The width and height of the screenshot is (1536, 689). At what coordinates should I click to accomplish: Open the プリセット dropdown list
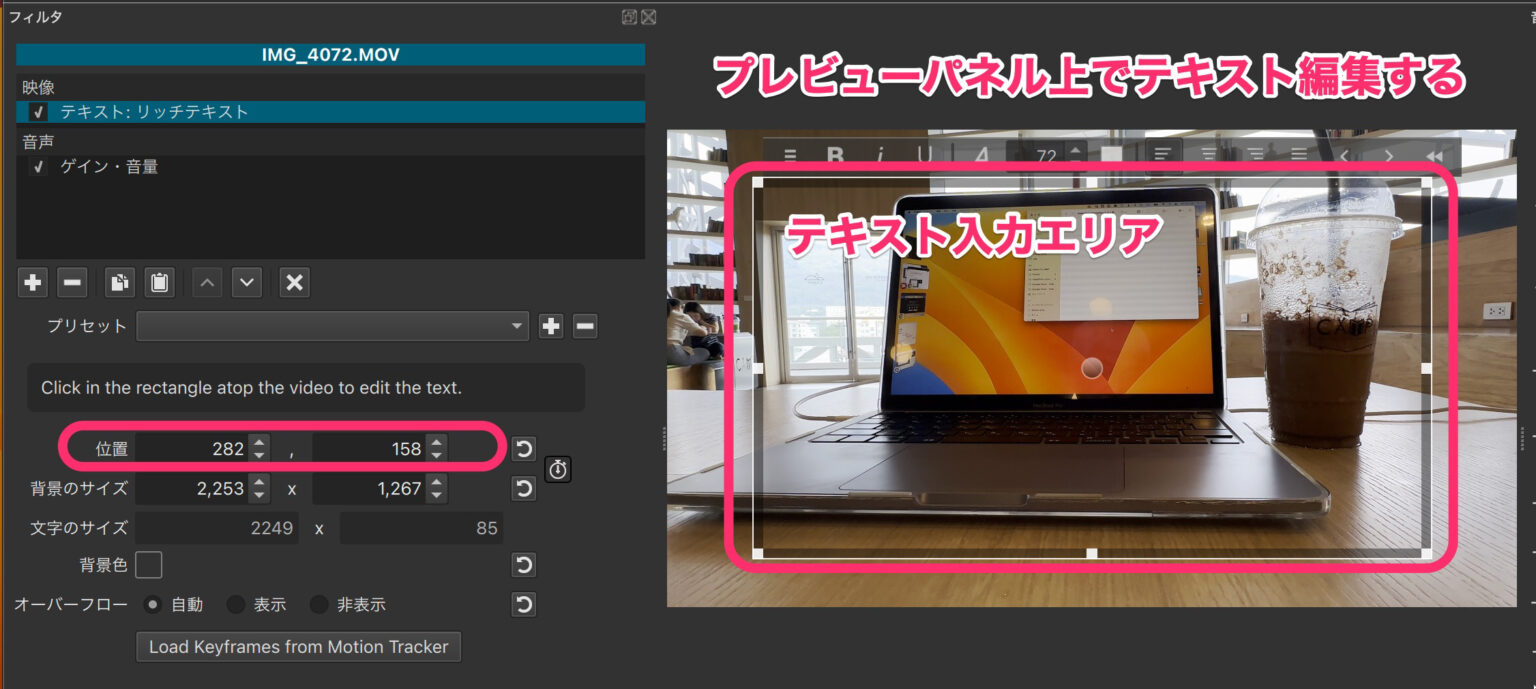[x=516, y=326]
